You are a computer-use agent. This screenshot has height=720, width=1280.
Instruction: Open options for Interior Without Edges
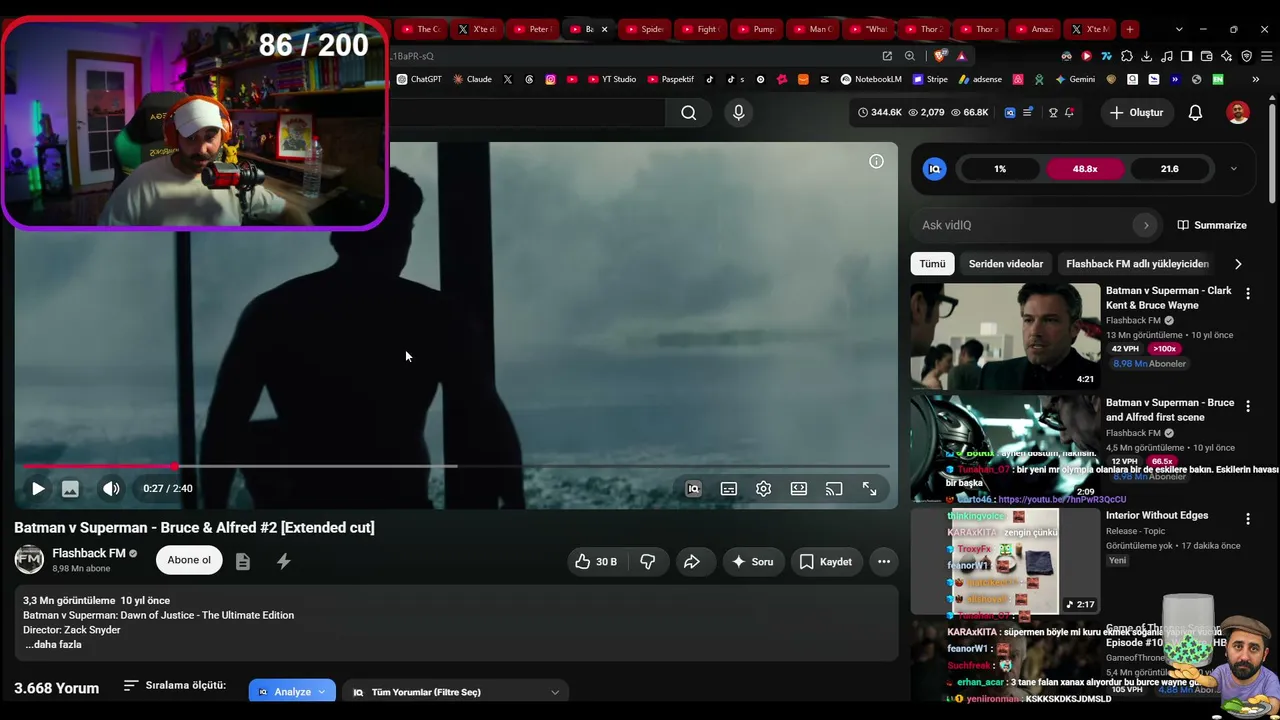1247,519
